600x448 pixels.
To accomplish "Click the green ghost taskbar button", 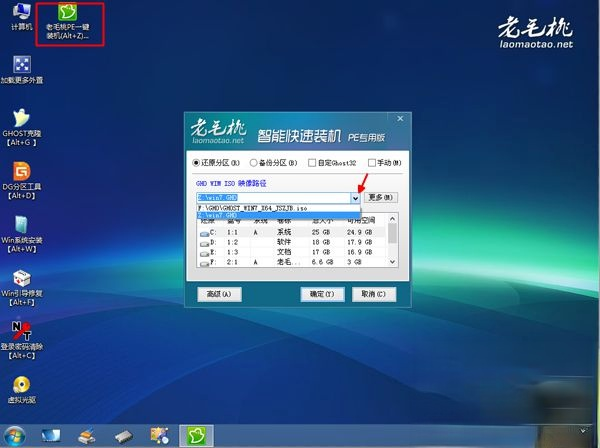I will [x=196, y=436].
